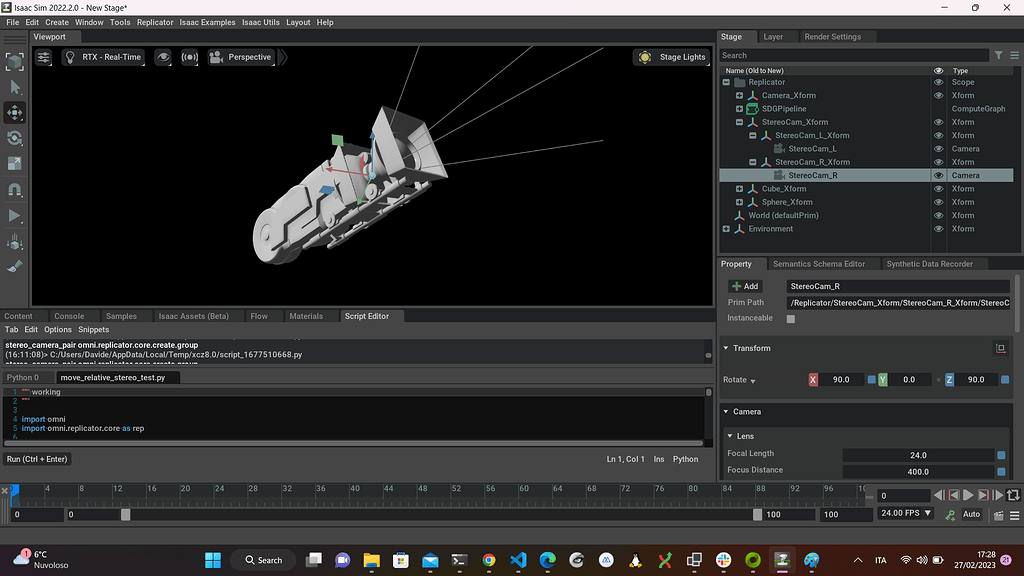1024x576 pixels.
Task: Click the Play icon in the left toolbar
Action: (13, 216)
